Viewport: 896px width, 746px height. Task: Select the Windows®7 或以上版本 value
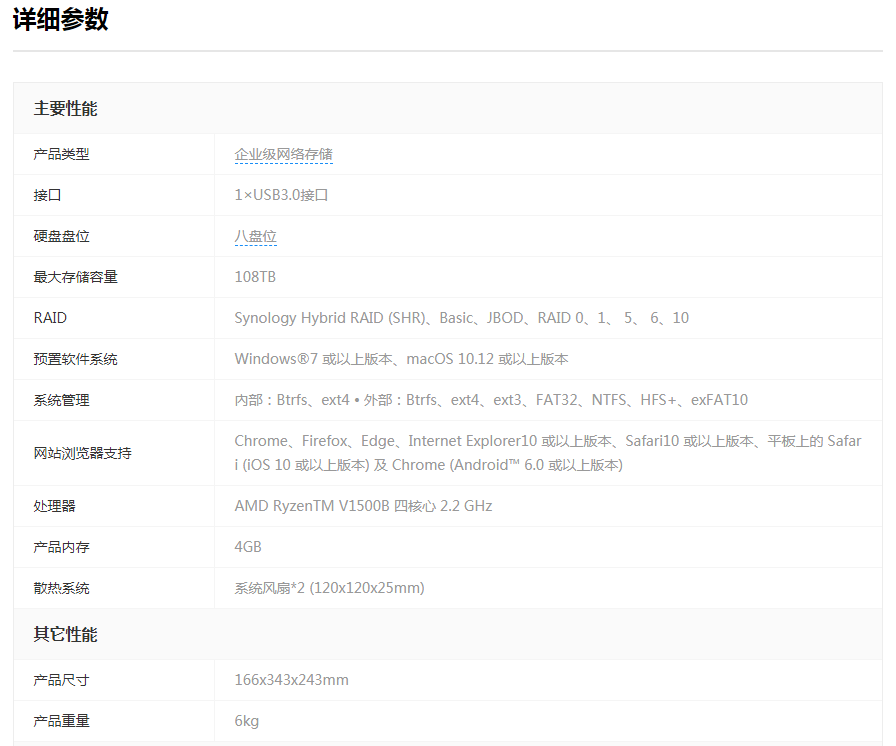pyautogui.click(x=401, y=359)
